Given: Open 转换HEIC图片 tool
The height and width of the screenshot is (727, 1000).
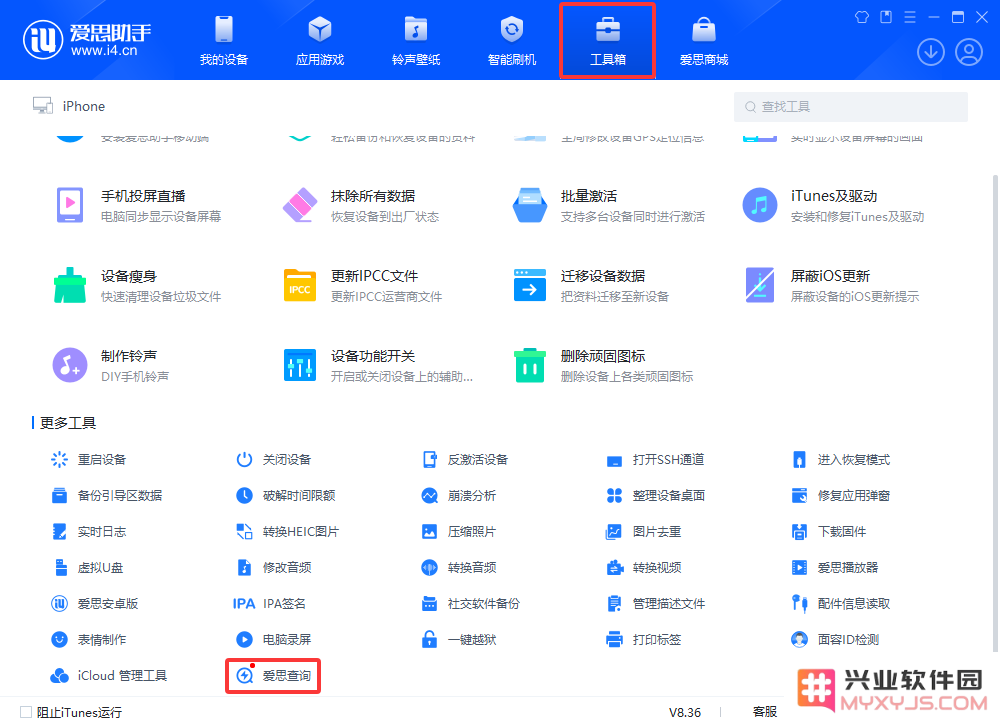Looking at the screenshot, I should point(288,531).
